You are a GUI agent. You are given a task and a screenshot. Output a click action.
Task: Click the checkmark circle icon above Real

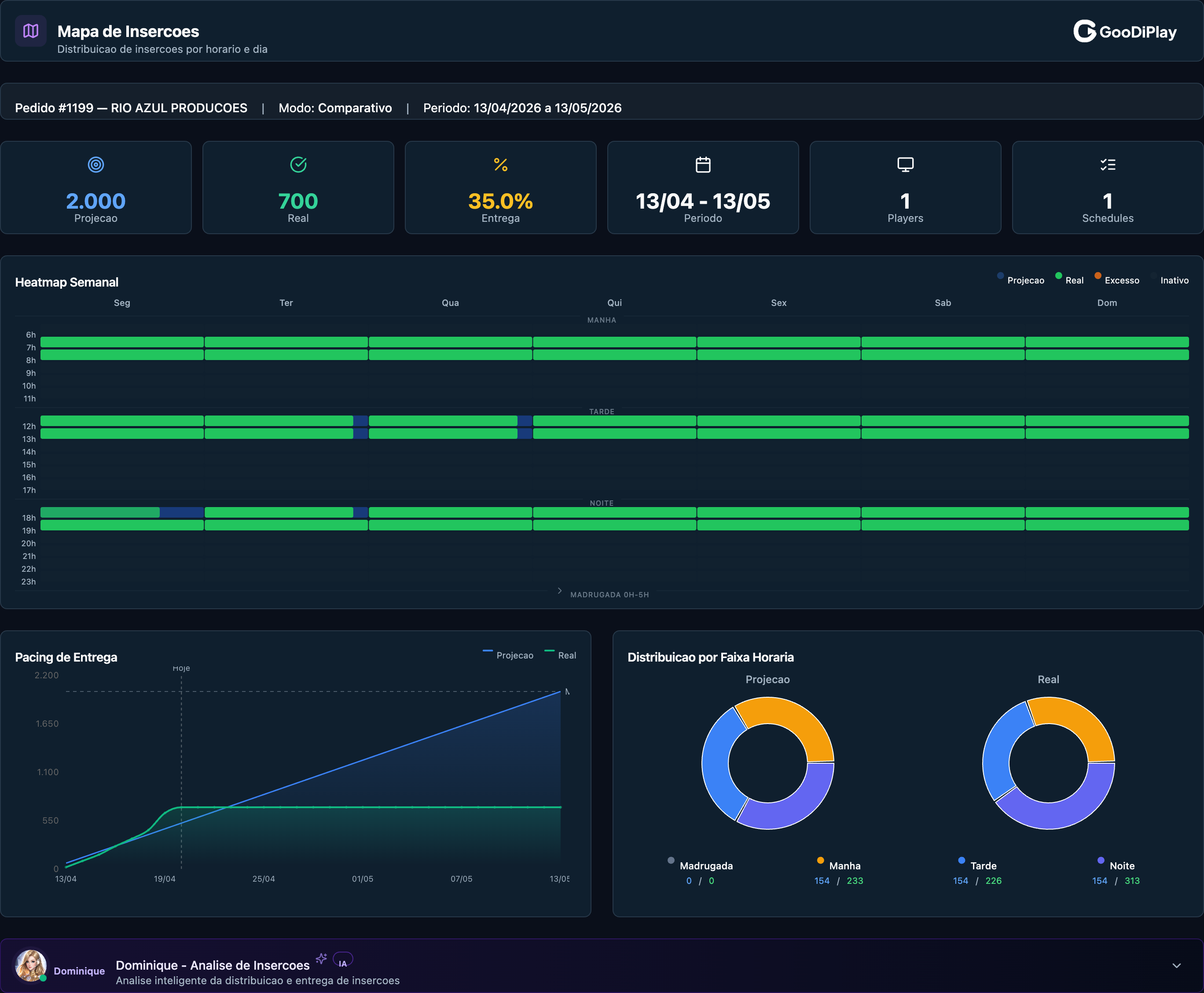(x=298, y=165)
